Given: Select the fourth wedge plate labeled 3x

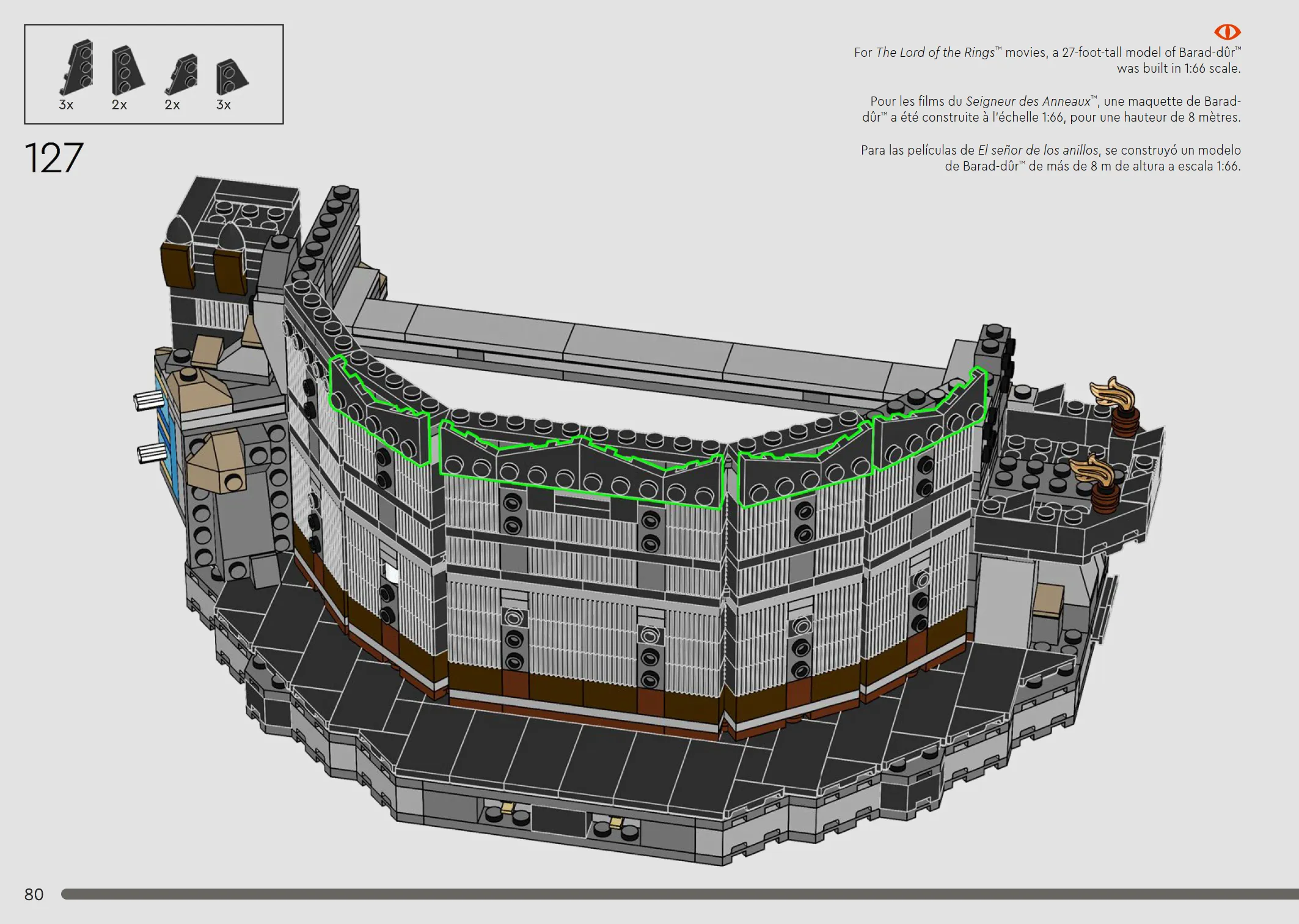Looking at the screenshot, I should [x=232, y=76].
